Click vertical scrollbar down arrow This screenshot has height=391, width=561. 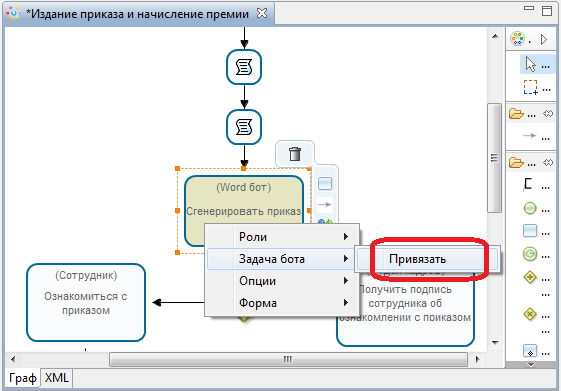pyautogui.click(x=495, y=343)
